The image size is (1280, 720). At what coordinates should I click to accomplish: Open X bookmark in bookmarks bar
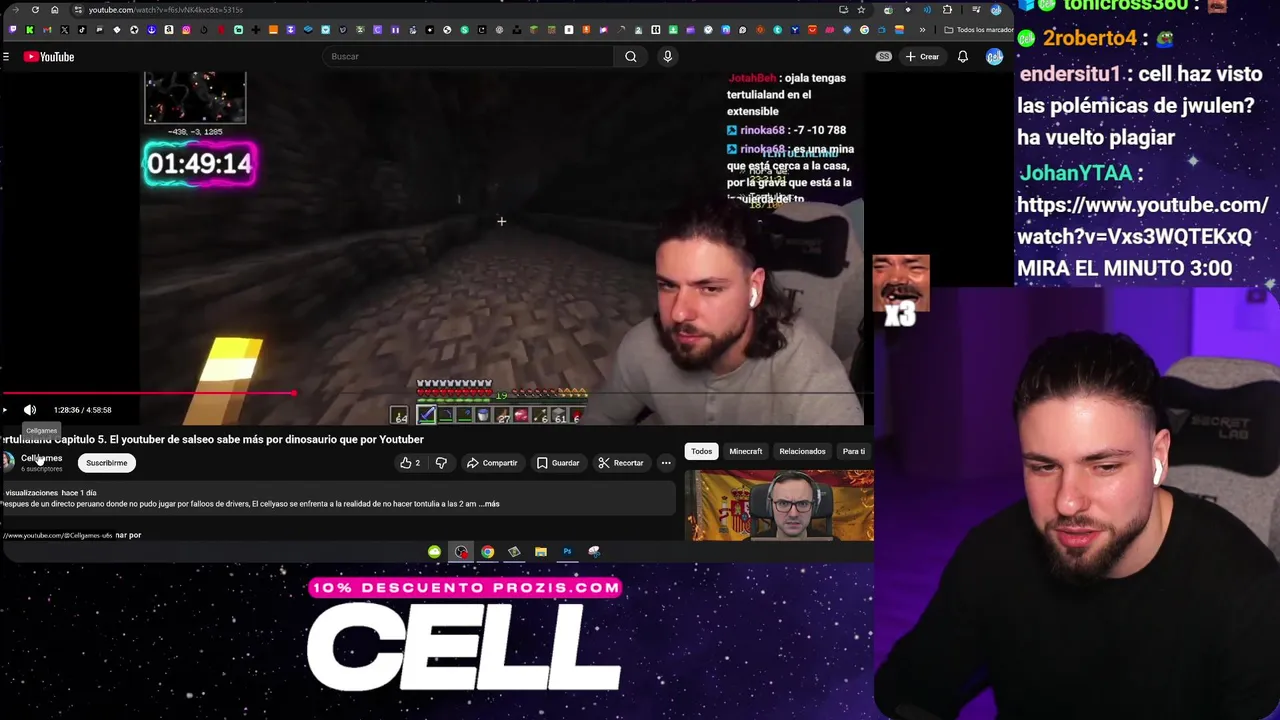pyautogui.click(x=65, y=30)
